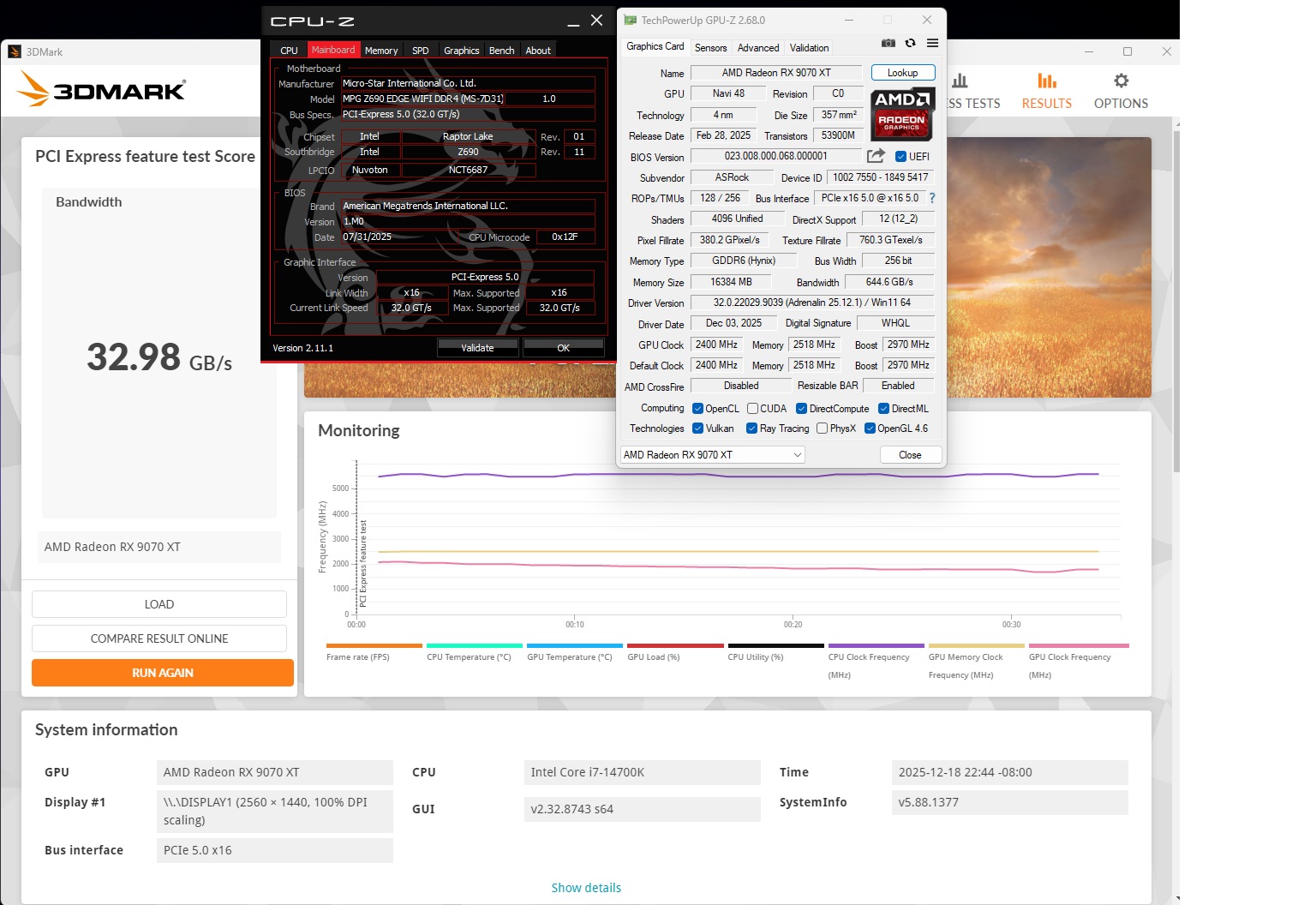Toggle the Ray Tracing checkbox
Viewport: 1316px width, 905px height.
pos(751,429)
